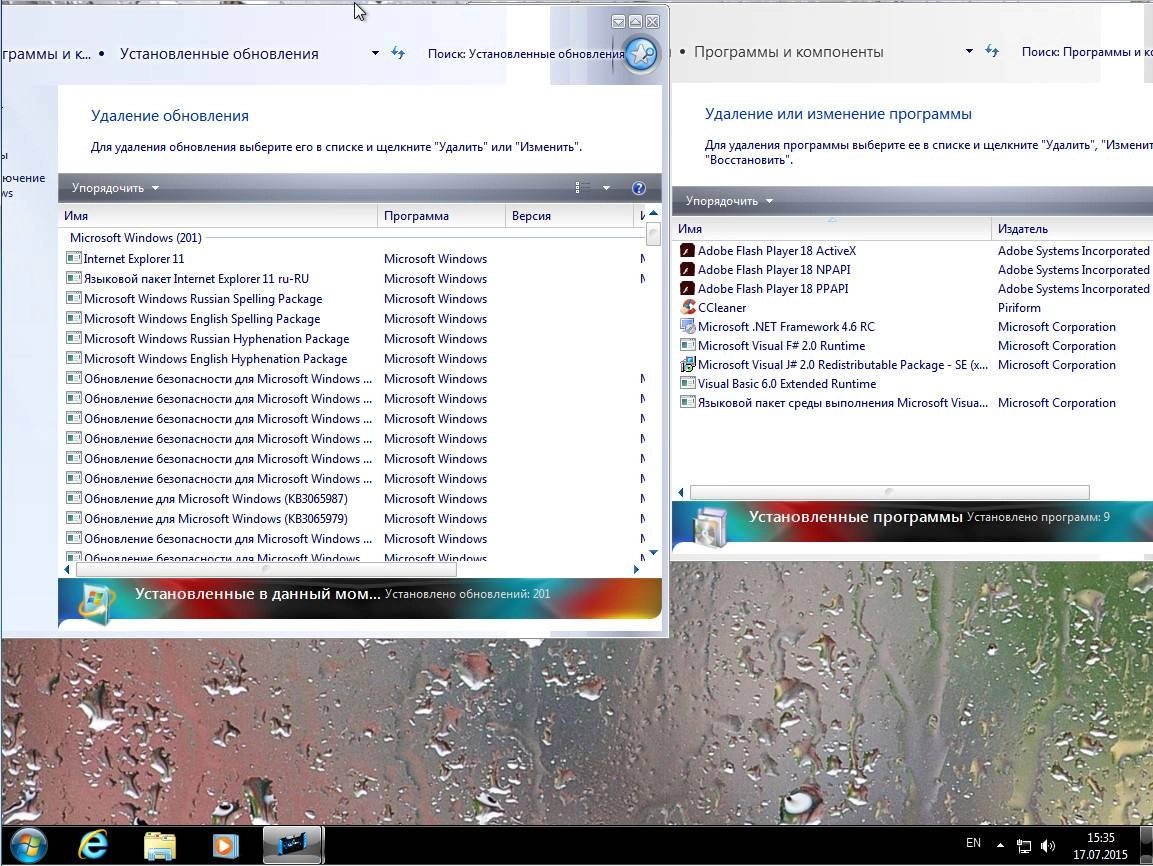The height and width of the screenshot is (866, 1153).
Task: Select Piriform publisher cell
Action: click(x=1019, y=308)
